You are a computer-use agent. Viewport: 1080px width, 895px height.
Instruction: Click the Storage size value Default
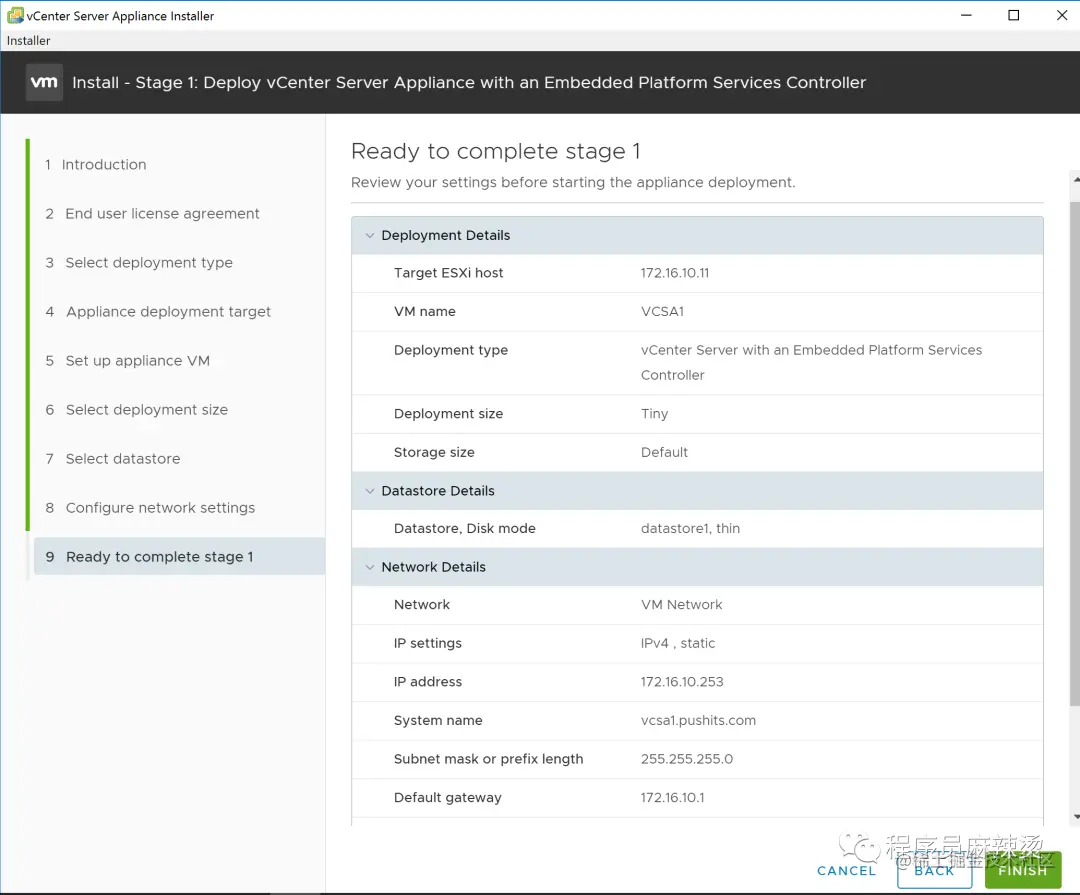tap(664, 452)
